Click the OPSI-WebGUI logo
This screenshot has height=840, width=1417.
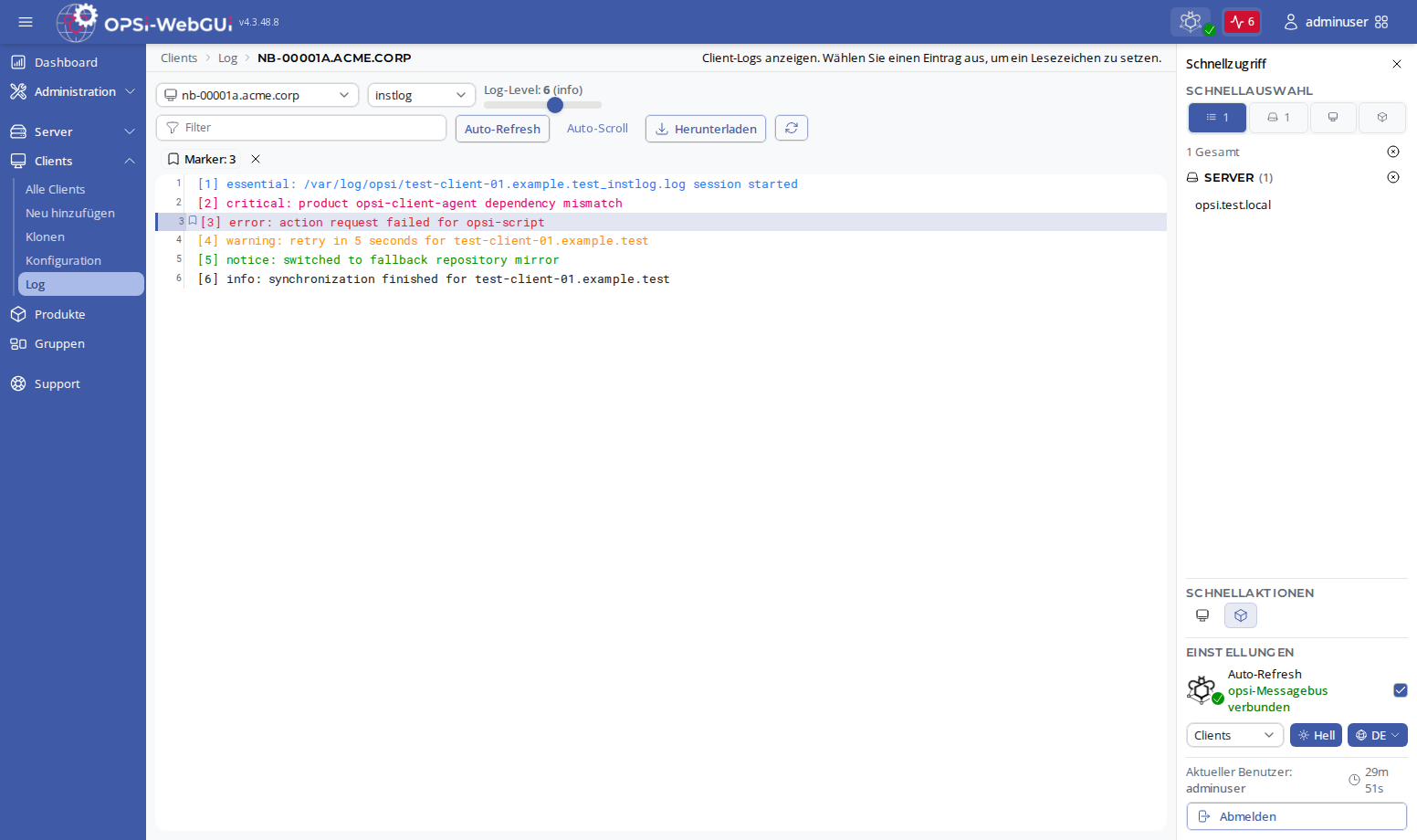tap(144, 22)
